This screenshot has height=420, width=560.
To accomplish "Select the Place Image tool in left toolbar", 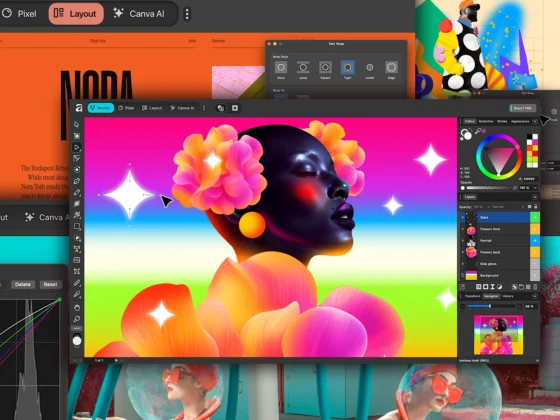I will pyautogui.click(x=77, y=260).
